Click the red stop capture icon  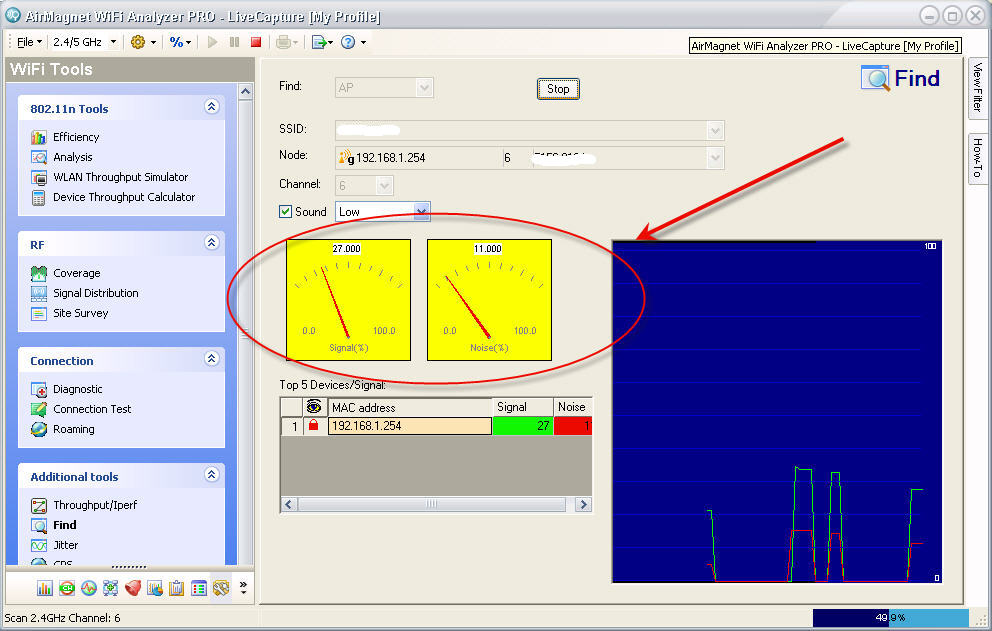[x=256, y=42]
